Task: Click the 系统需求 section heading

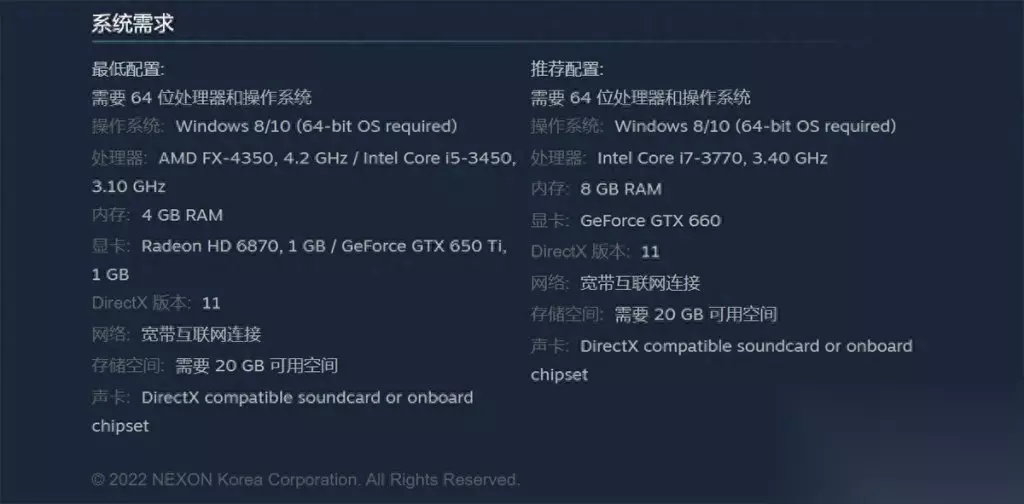Action: [x=133, y=24]
